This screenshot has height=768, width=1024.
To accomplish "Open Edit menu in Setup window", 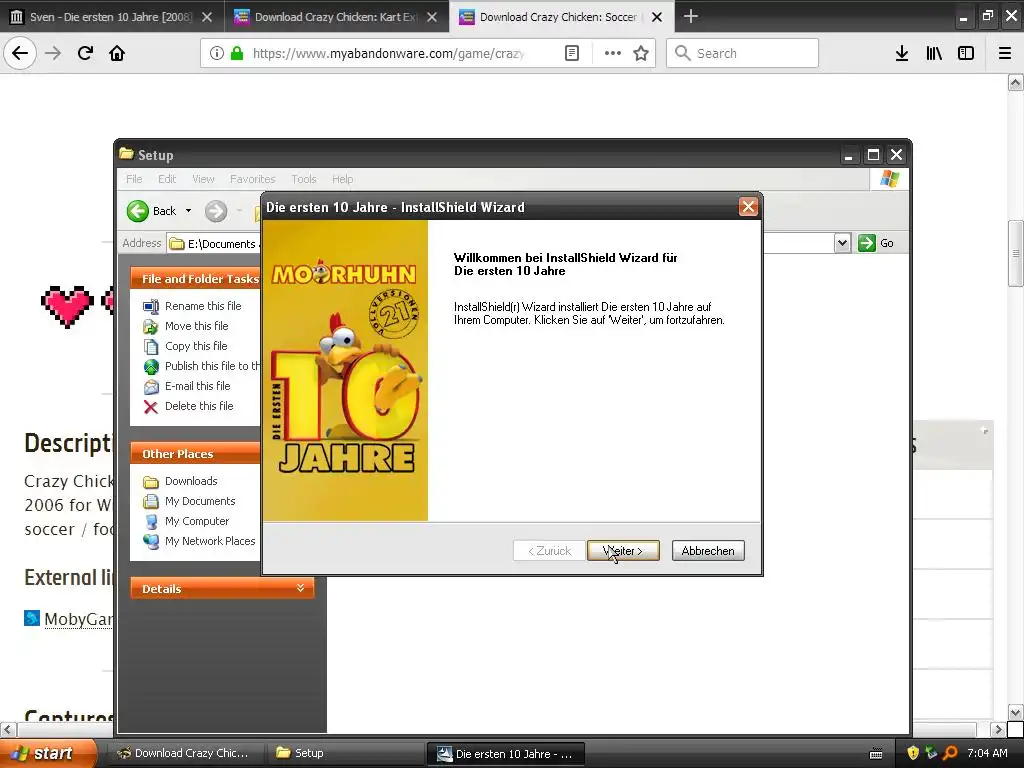I will pos(167,179).
